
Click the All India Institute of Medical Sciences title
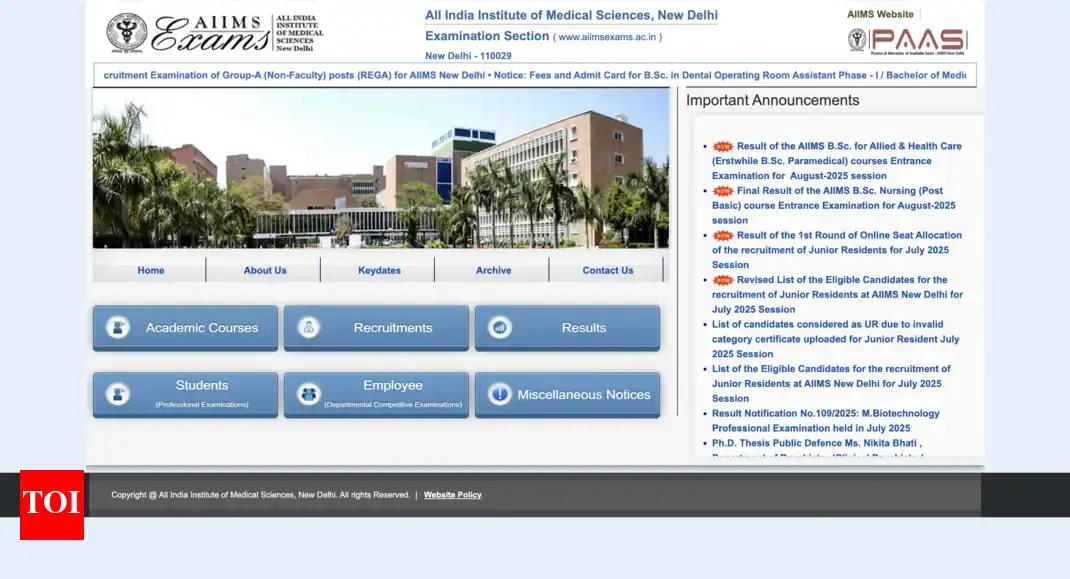pos(571,15)
